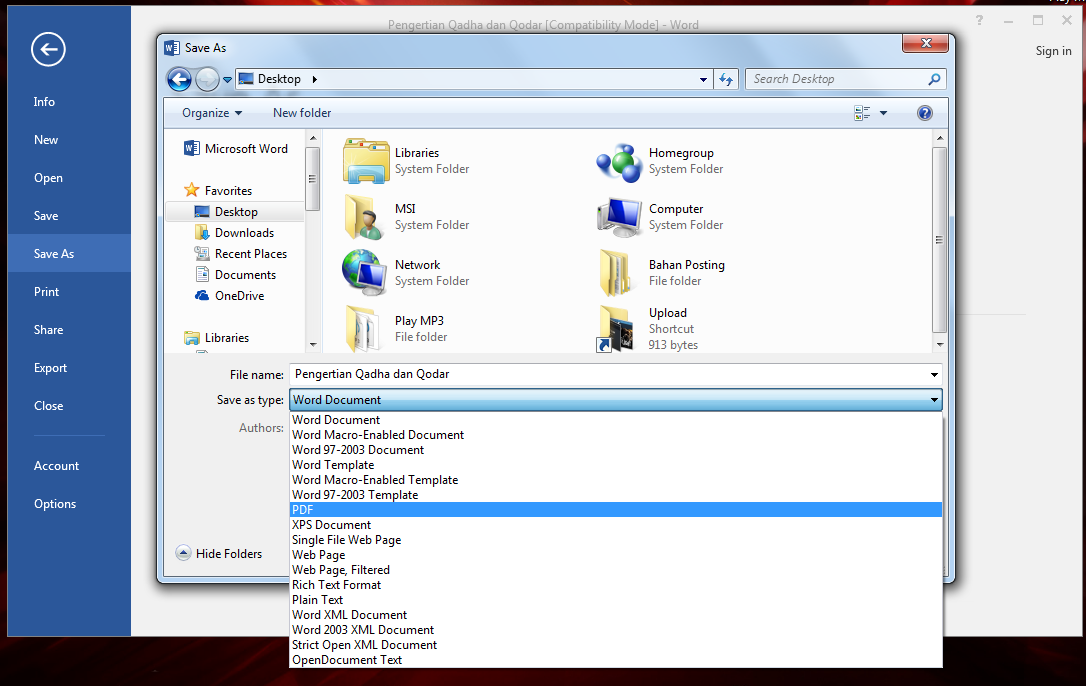Screen dimensions: 1086x686
Task: Select the Bahan Posting folder icon
Action: (x=614, y=272)
